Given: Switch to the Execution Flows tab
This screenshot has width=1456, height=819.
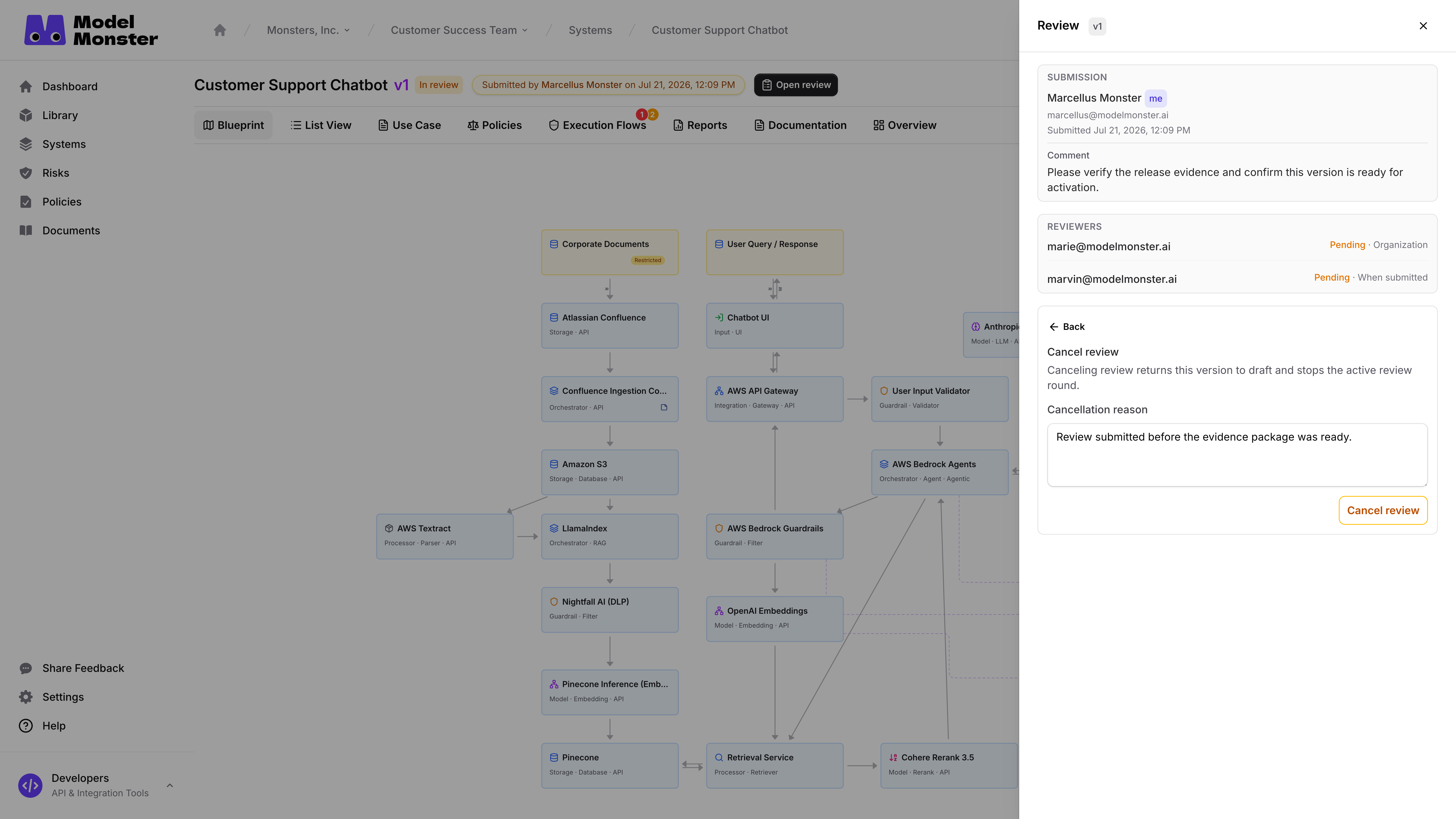Looking at the screenshot, I should [597, 125].
